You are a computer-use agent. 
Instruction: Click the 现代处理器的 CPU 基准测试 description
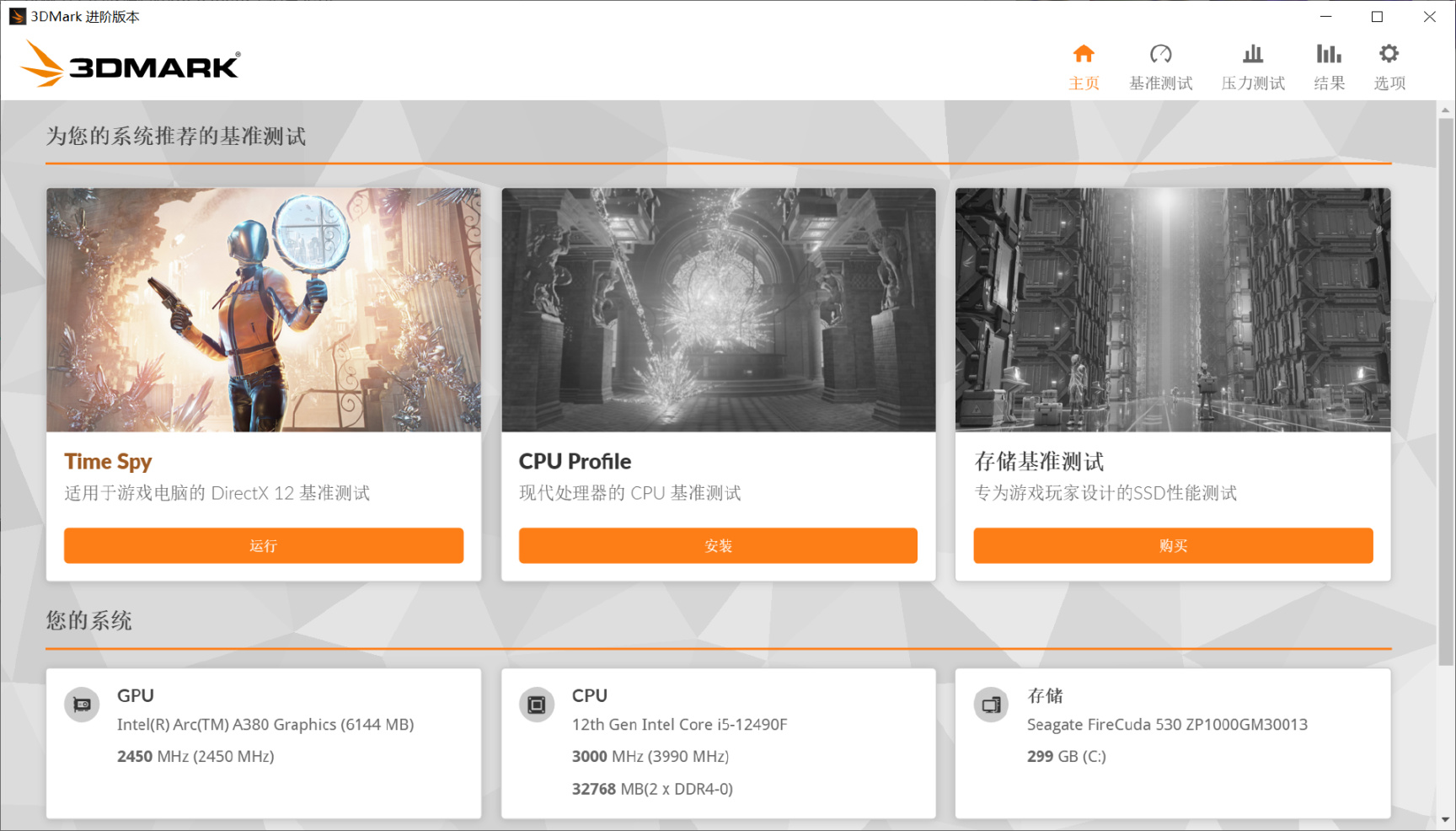(630, 493)
